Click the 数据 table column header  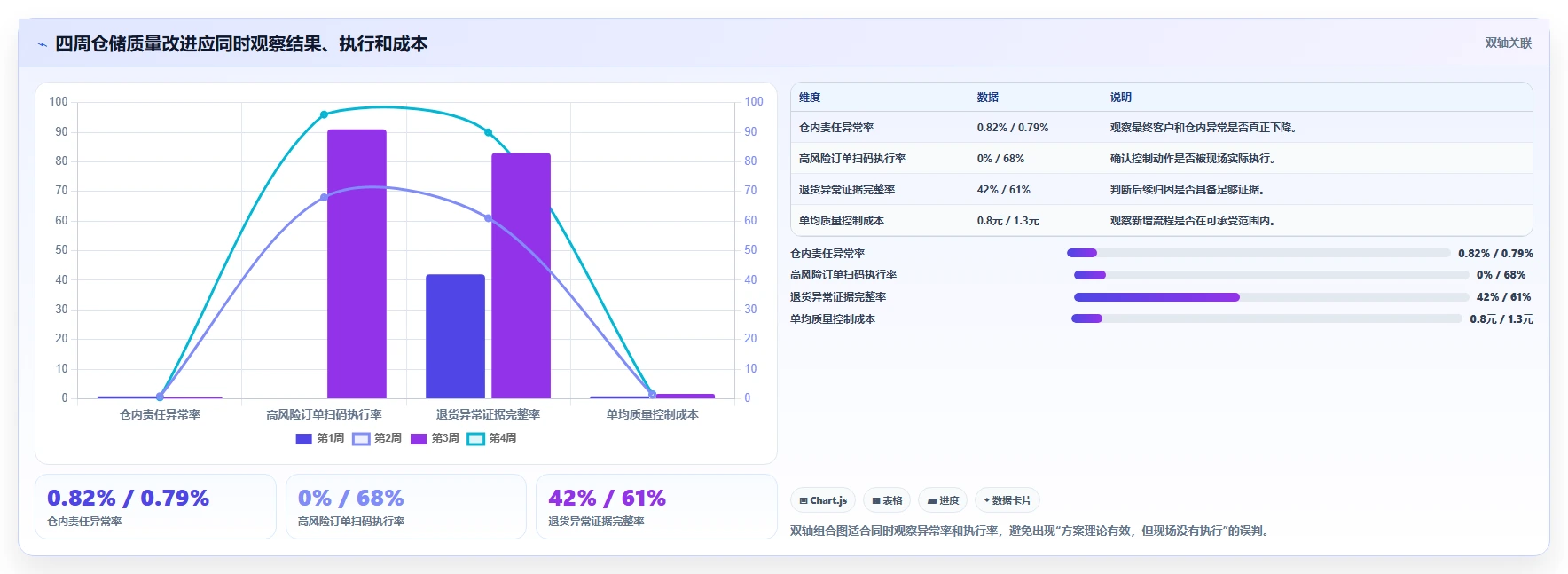click(x=988, y=98)
